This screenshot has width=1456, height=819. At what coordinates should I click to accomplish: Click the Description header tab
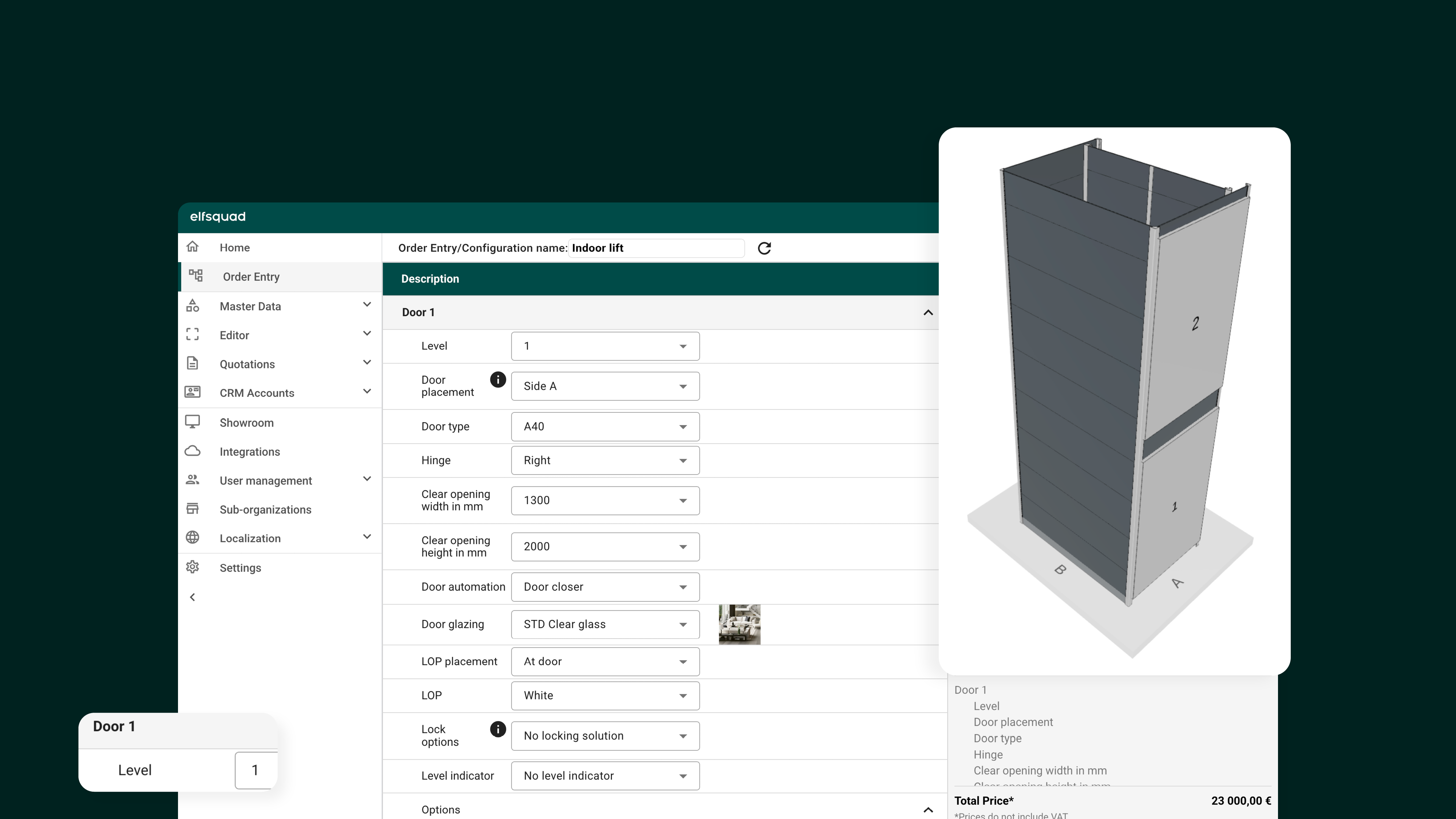point(430,279)
